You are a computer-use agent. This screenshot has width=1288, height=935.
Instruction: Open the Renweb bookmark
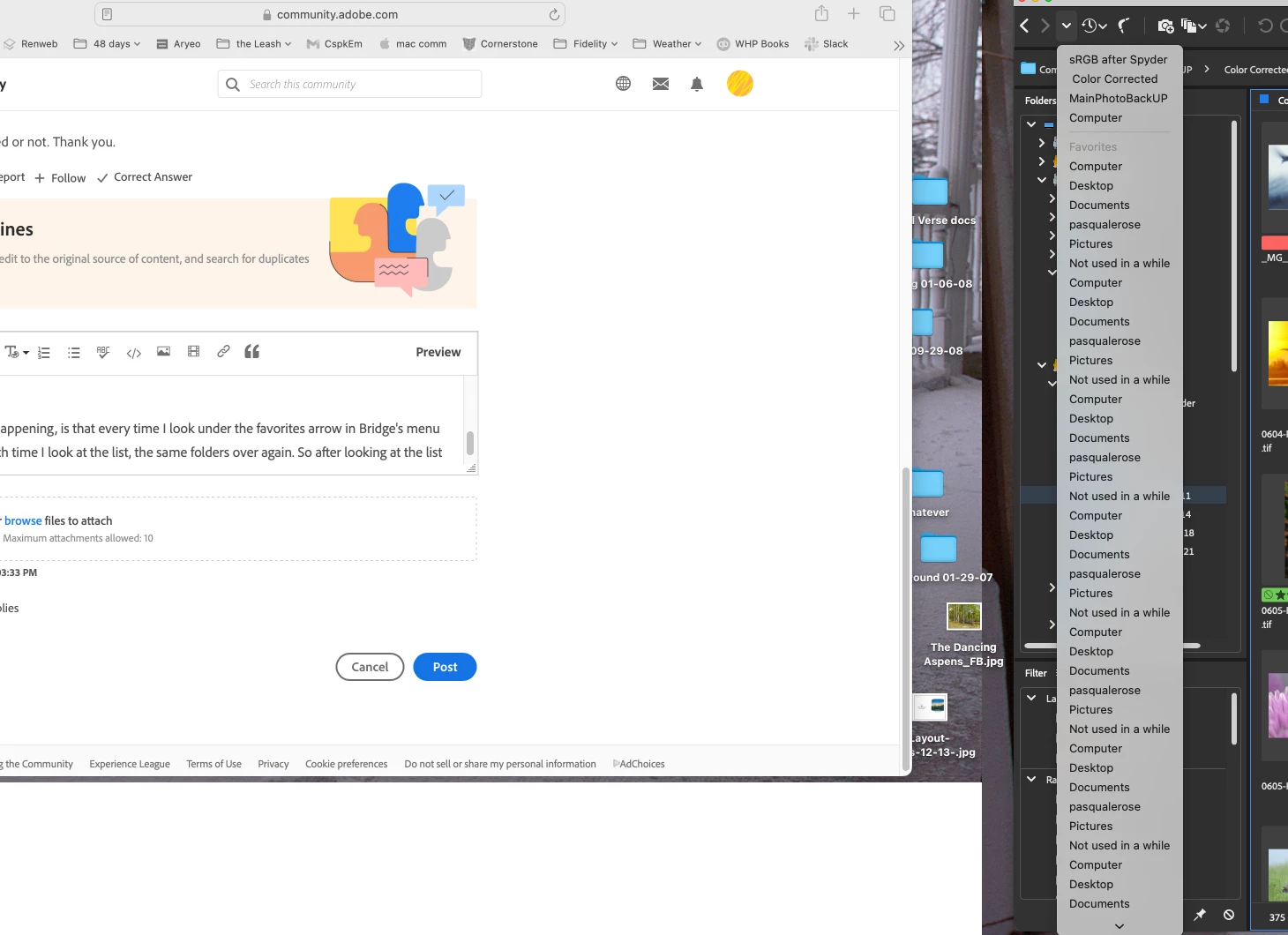(x=30, y=43)
